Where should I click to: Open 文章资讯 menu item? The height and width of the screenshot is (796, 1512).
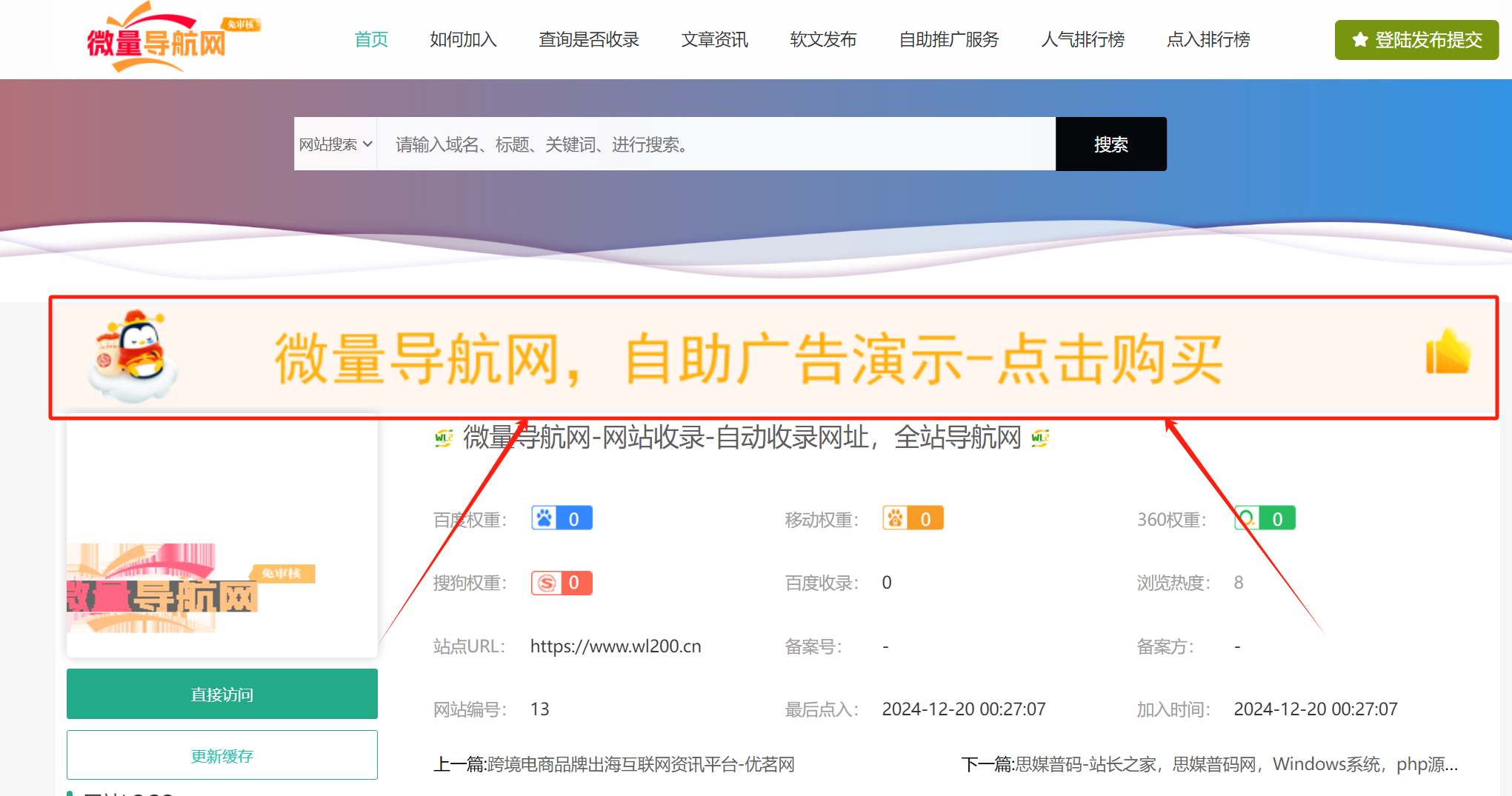tap(715, 39)
